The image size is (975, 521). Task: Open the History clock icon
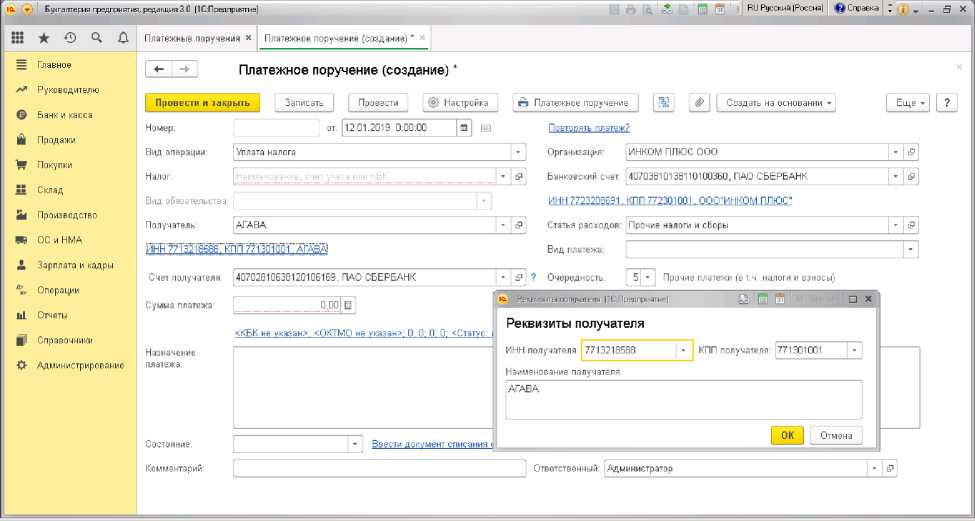70,38
